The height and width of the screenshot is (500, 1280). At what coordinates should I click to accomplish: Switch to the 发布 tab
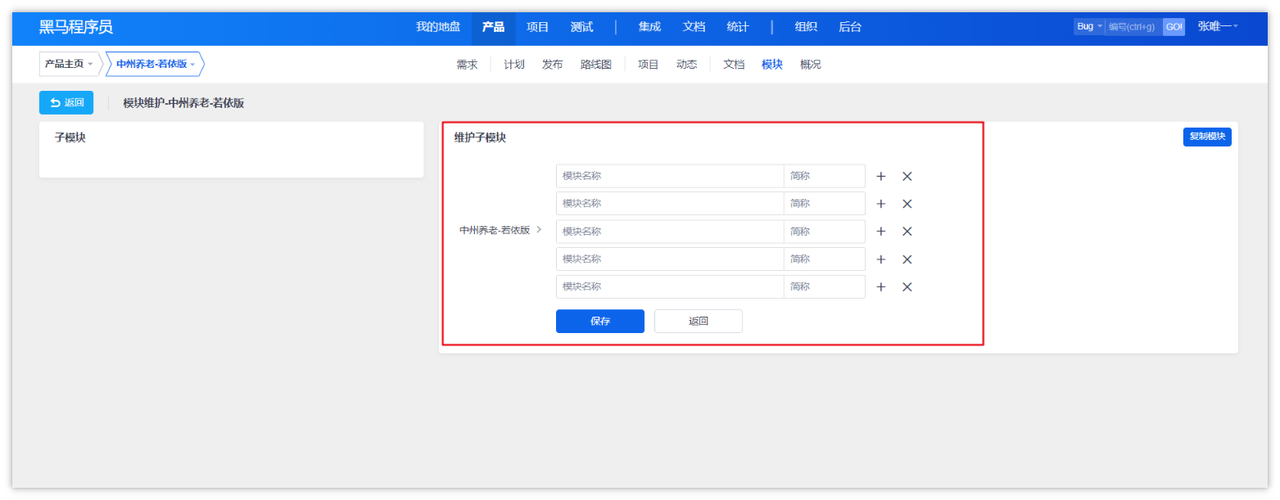552,64
